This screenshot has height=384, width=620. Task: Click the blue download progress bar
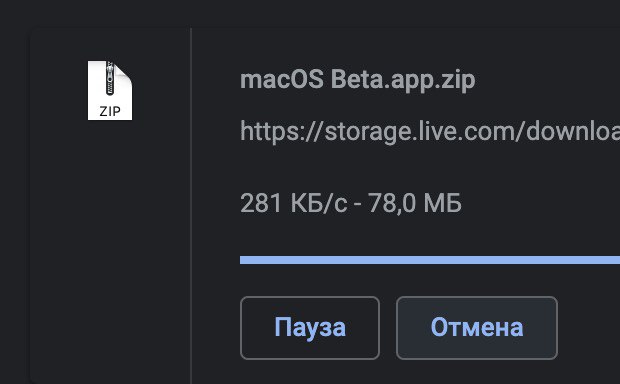pyautogui.click(x=430, y=260)
